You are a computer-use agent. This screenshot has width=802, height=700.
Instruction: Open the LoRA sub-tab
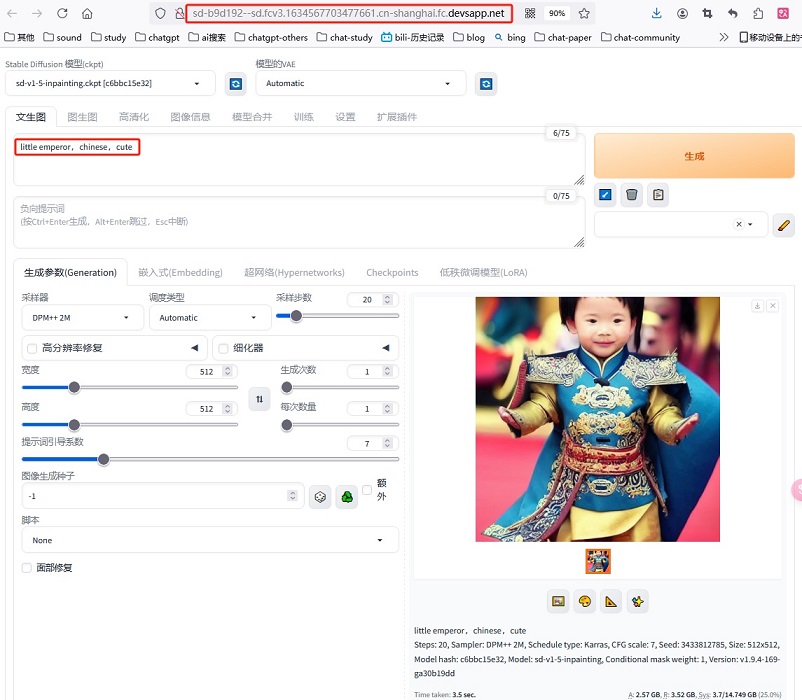[x=483, y=273]
